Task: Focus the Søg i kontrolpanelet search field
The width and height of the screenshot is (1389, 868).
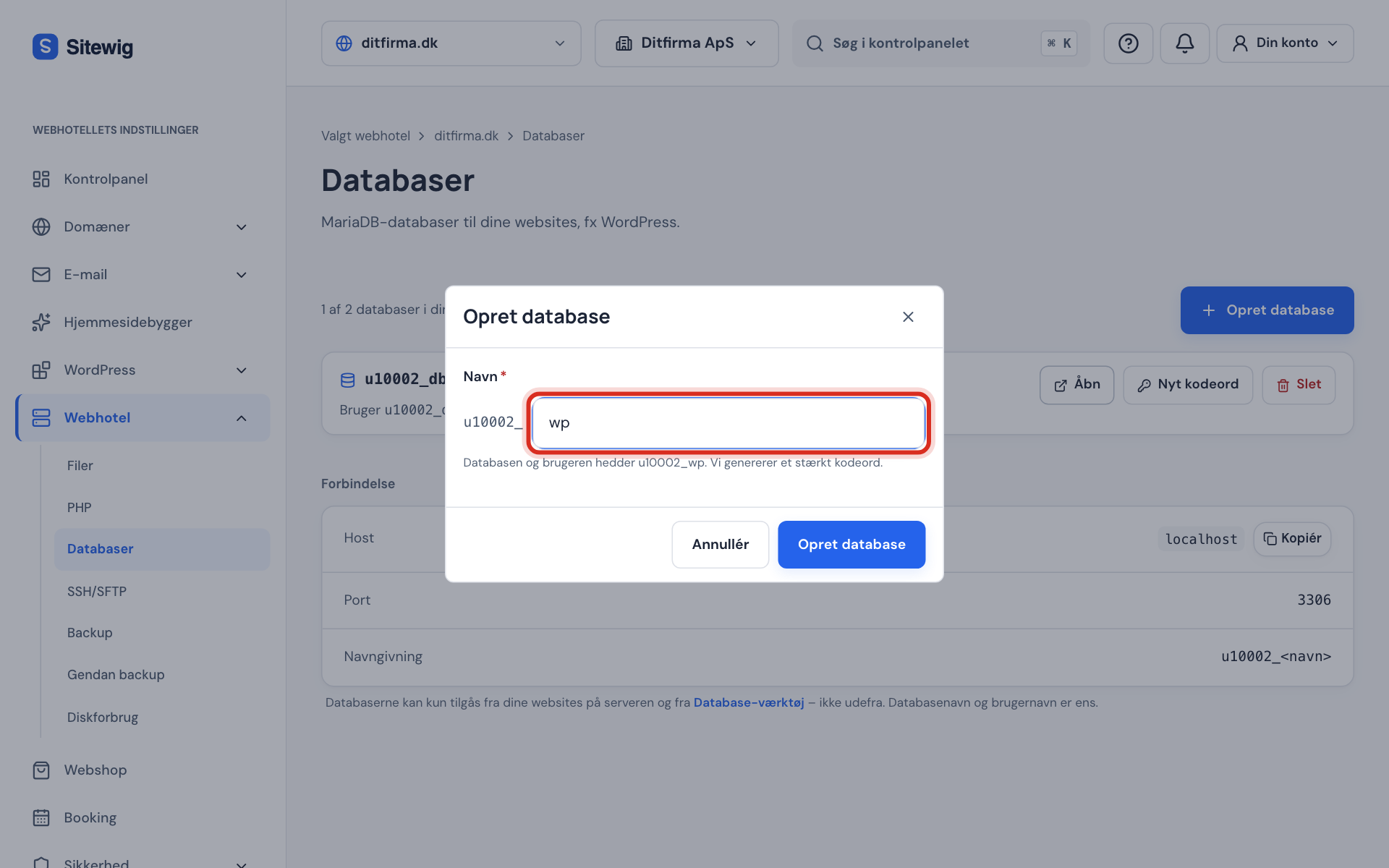Action: (940, 43)
